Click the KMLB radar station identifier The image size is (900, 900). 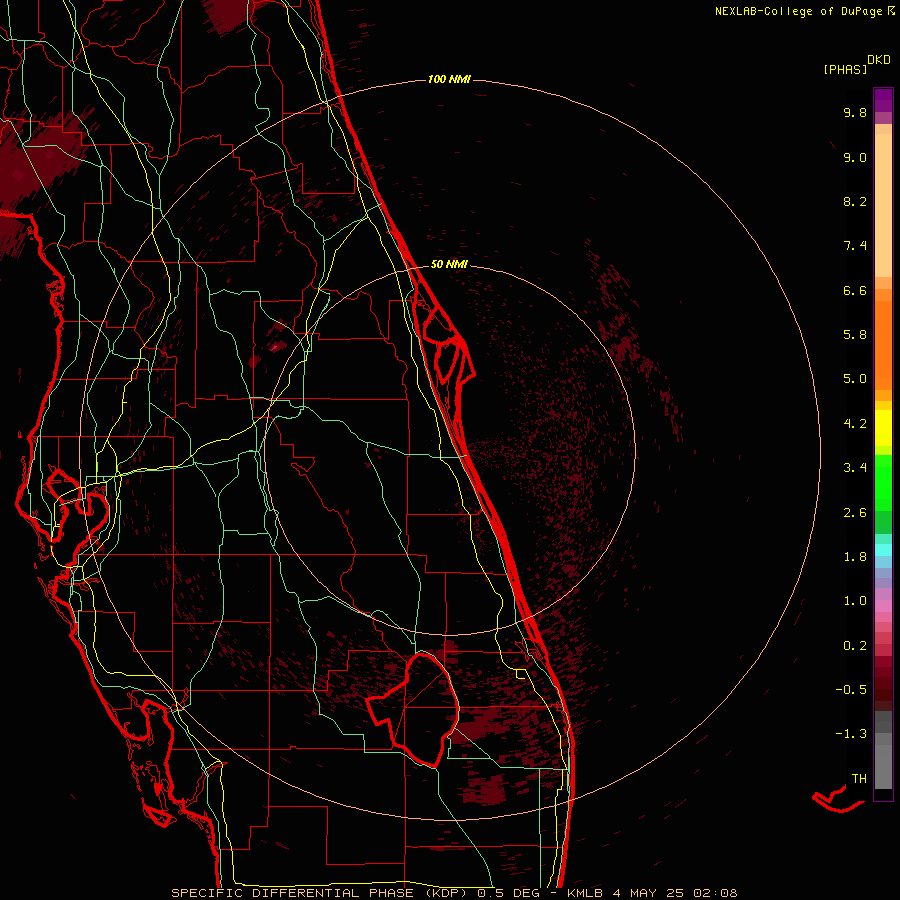click(585, 893)
